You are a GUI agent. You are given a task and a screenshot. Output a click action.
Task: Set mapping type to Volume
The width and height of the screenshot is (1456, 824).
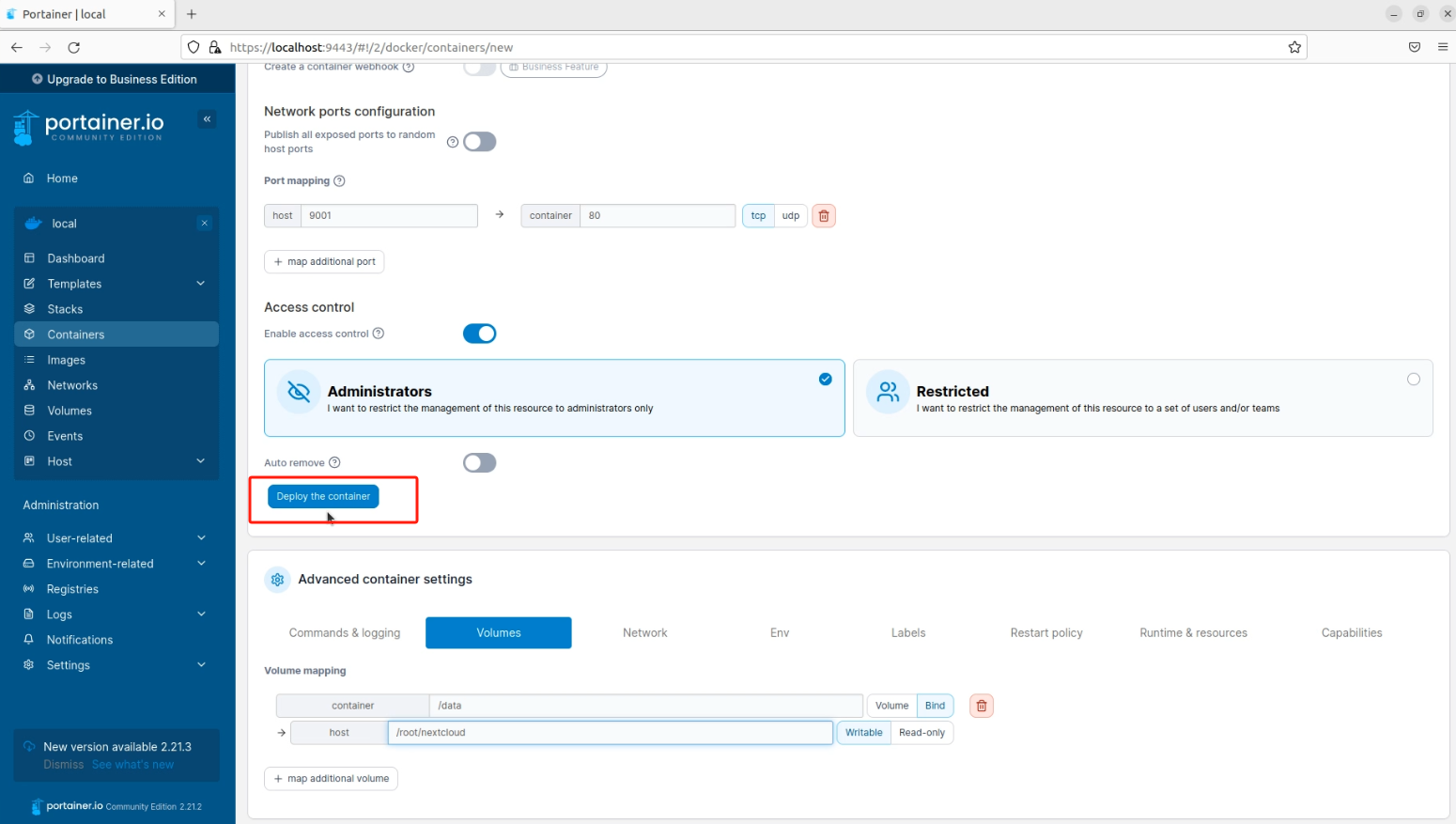891,706
